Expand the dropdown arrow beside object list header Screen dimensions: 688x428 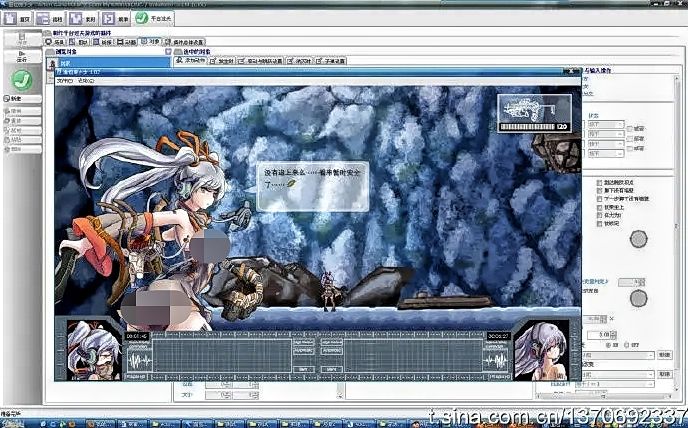[168, 52]
